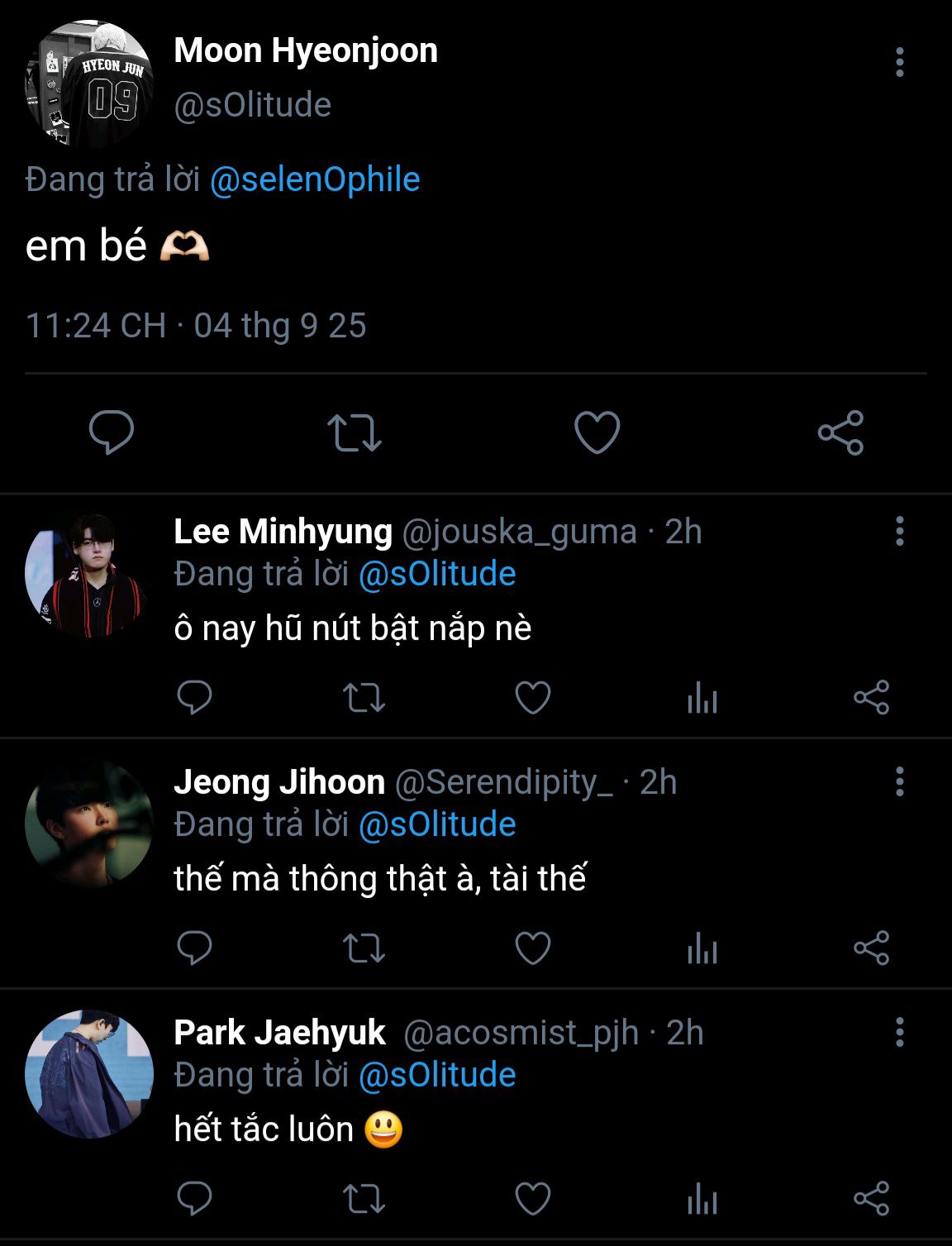The image size is (952, 1246).
Task: Retweet Lee Minhyung's reply
Action: (x=364, y=698)
